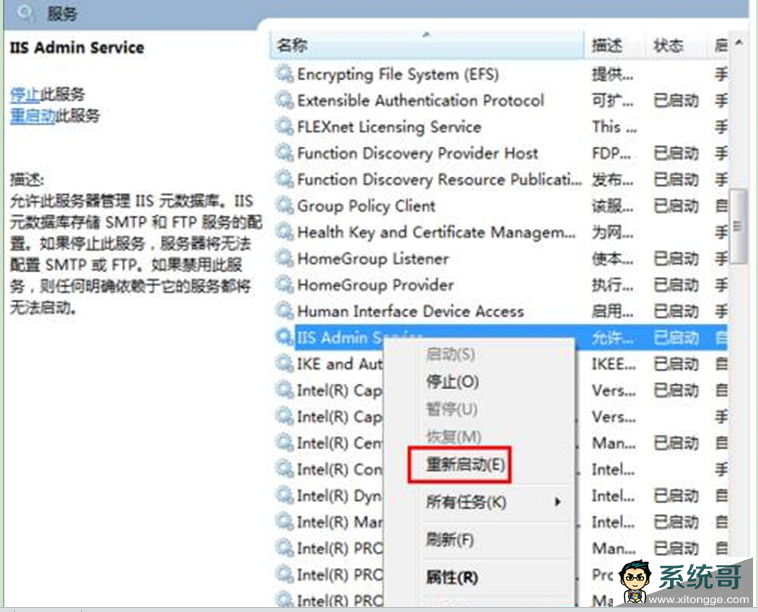Click Stop (停止) link for this service

point(25,94)
